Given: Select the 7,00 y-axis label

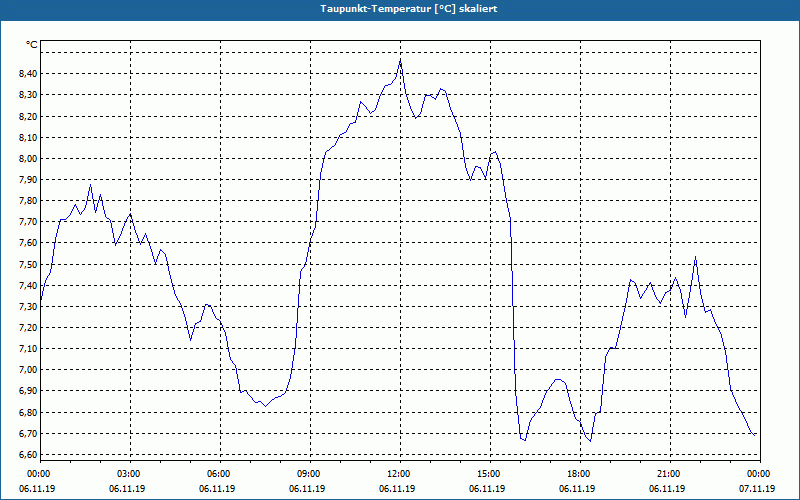Looking at the screenshot, I should pos(28,370).
